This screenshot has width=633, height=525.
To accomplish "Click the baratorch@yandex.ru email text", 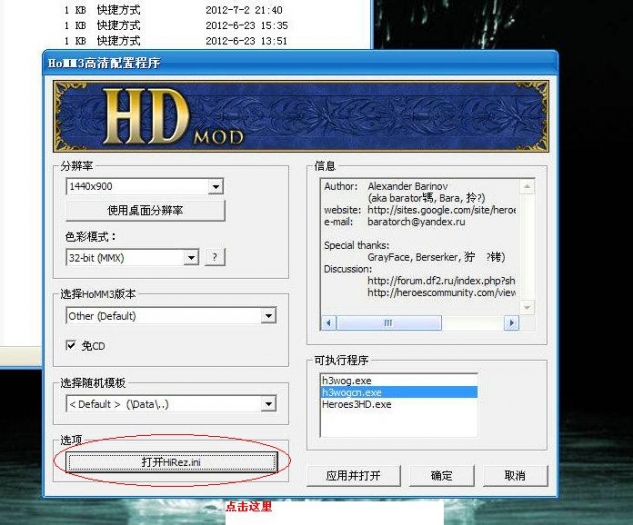I will click(416, 222).
